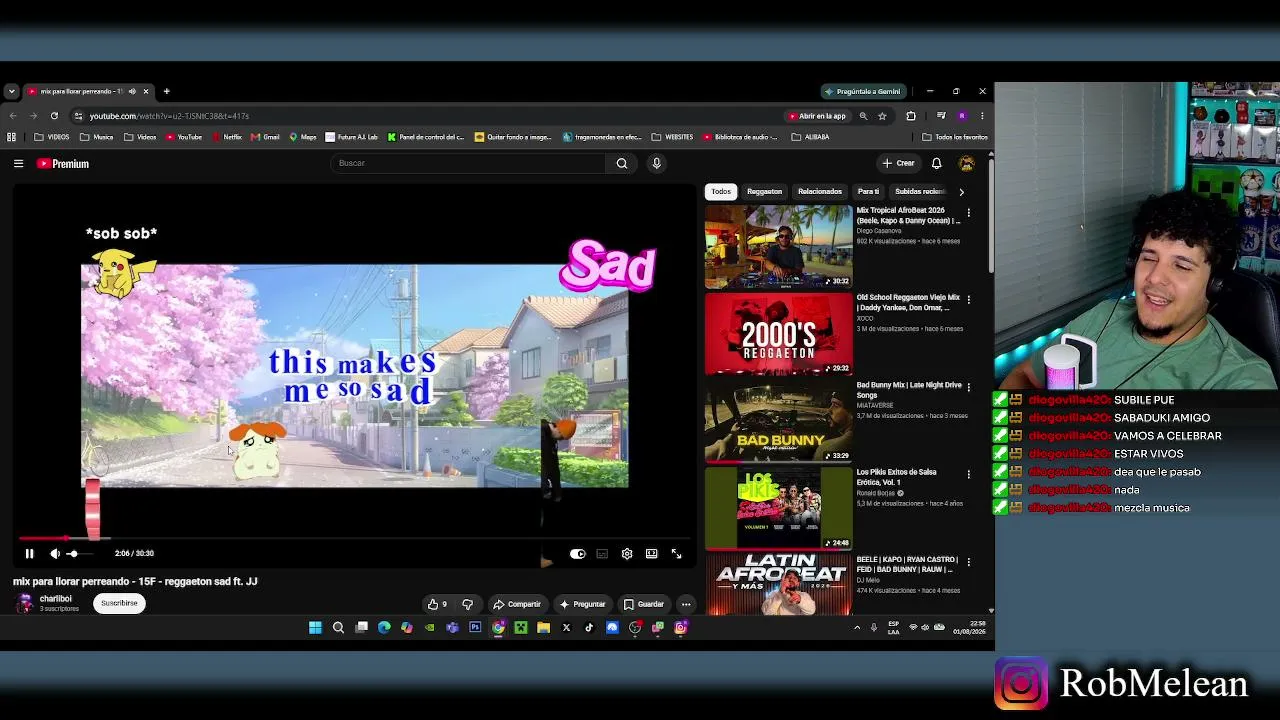Mute the video with the speaker icon

[55, 553]
